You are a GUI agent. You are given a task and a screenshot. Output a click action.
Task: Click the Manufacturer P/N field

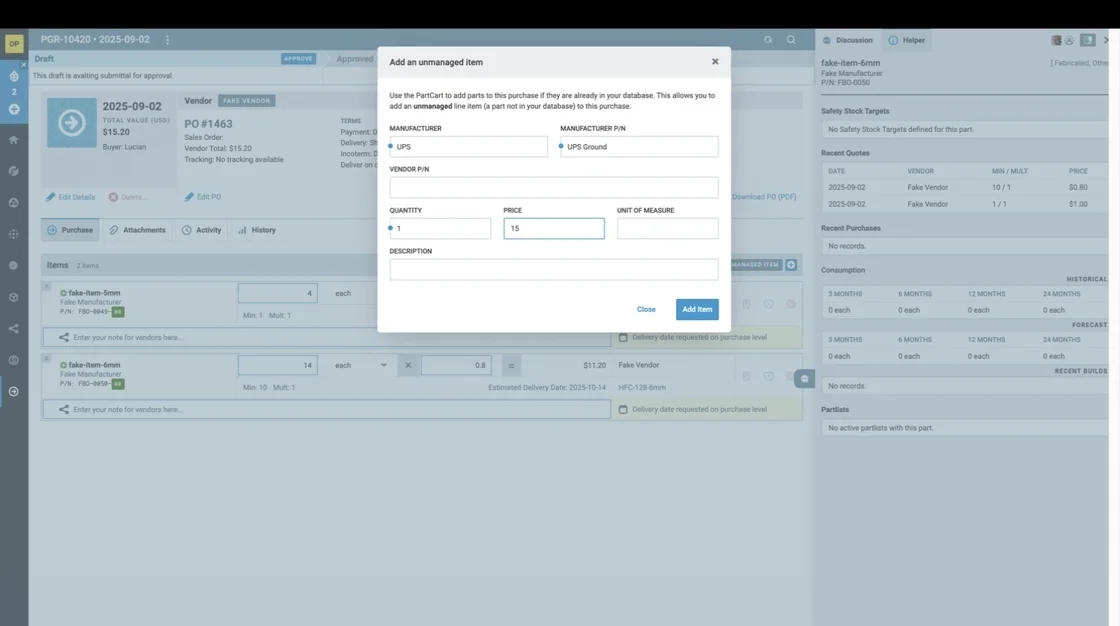pos(640,147)
